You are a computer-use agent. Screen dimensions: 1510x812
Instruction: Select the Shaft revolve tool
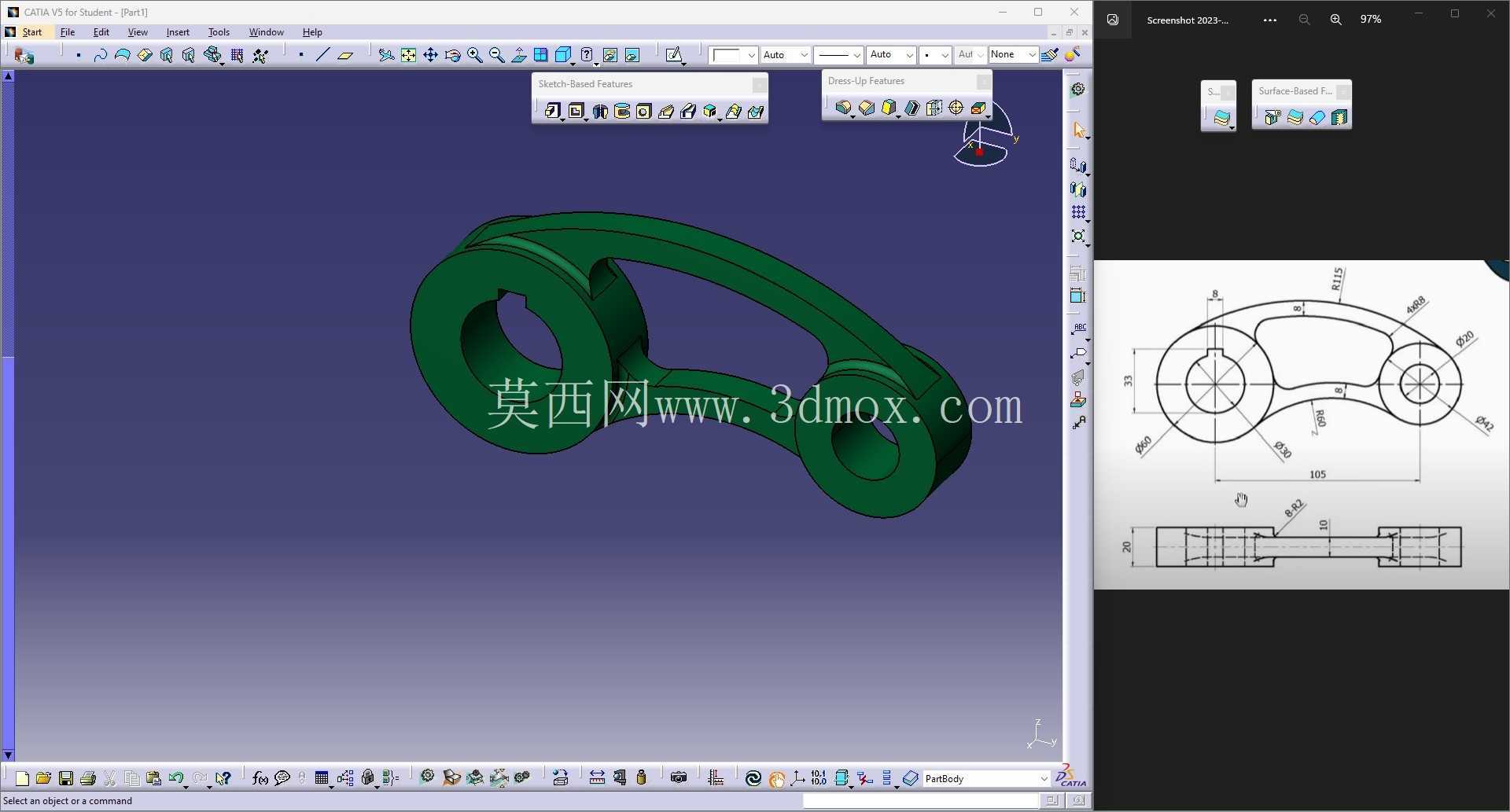(599, 111)
